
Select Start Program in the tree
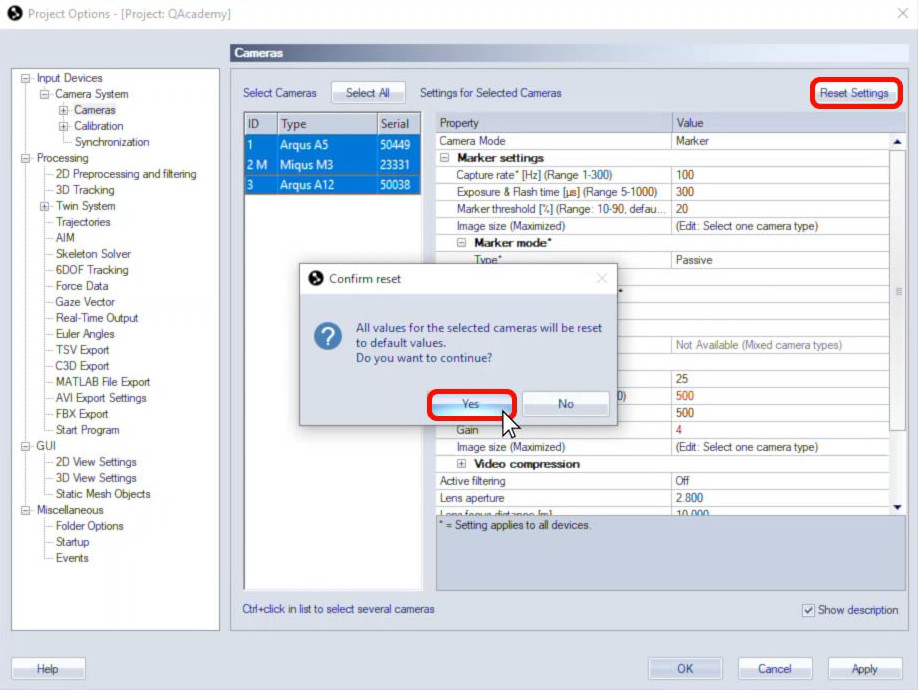88,430
